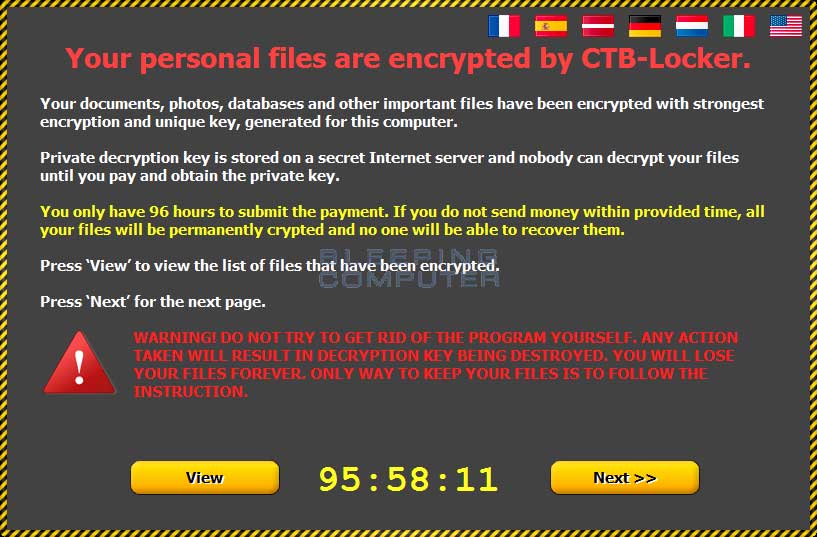The width and height of the screenshot is (817, 537).
Task: Click the red CTB-Locker headline text
Action: click(x=408, y=58)
